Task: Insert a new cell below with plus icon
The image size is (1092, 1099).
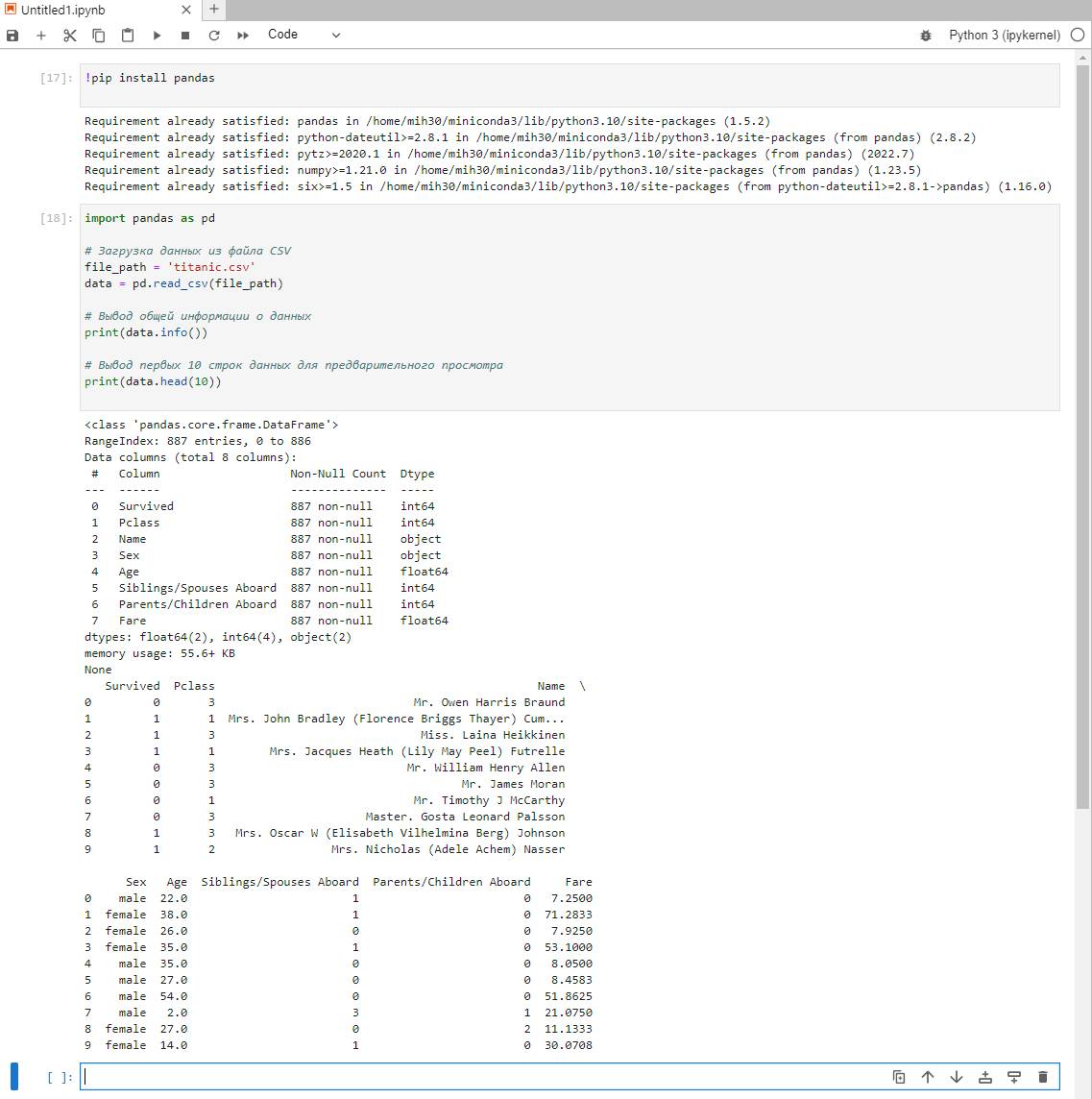Action: tap(41, 36)
